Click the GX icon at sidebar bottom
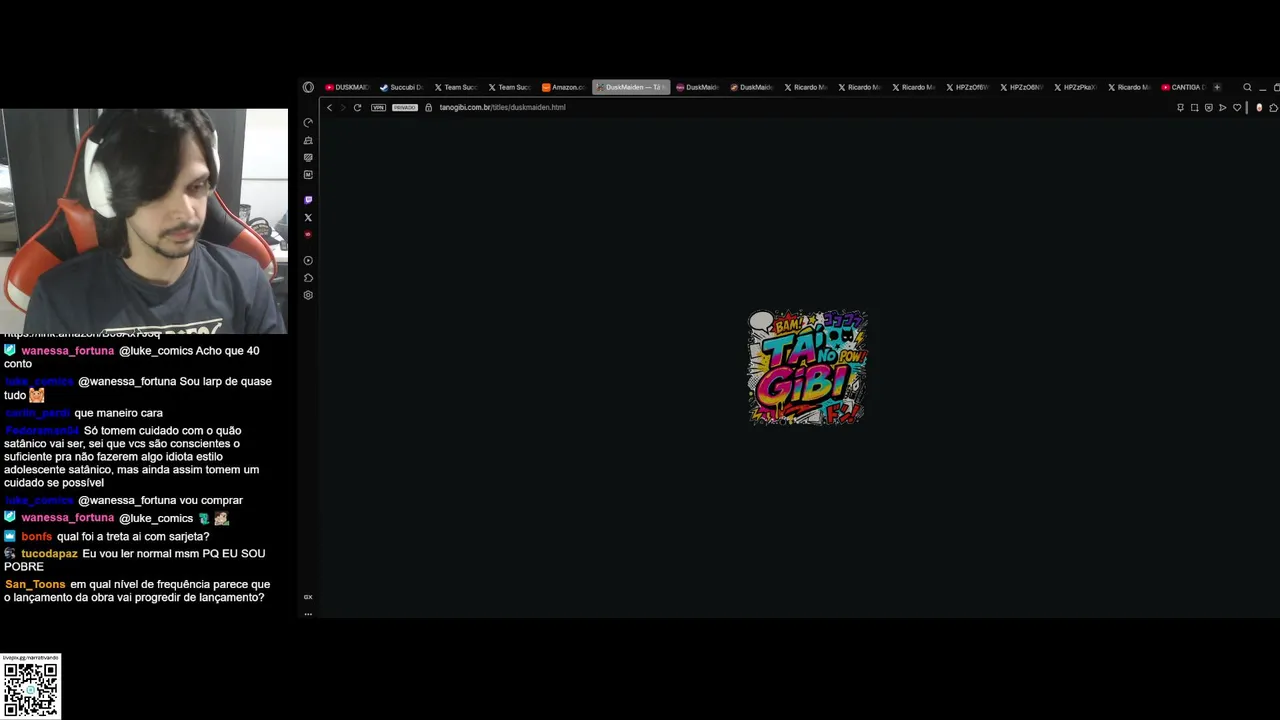Screen dimensions: 1280x720 point(308,597)
